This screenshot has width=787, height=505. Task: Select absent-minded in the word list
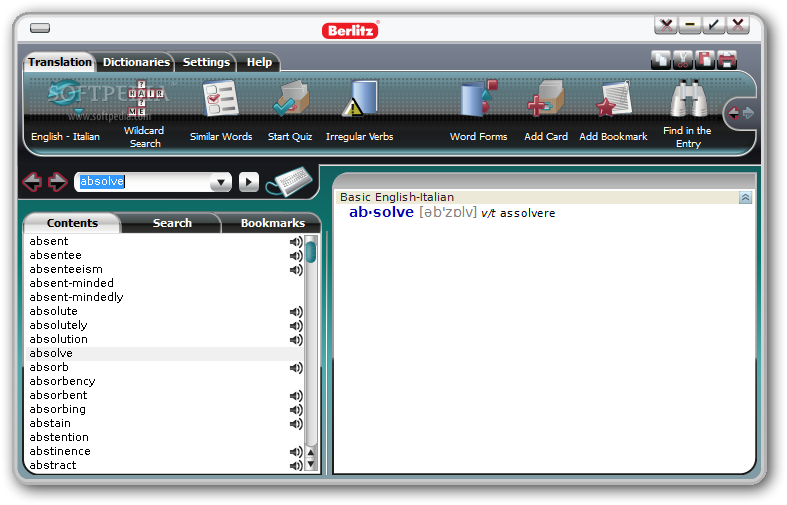(x=164, y=284)
